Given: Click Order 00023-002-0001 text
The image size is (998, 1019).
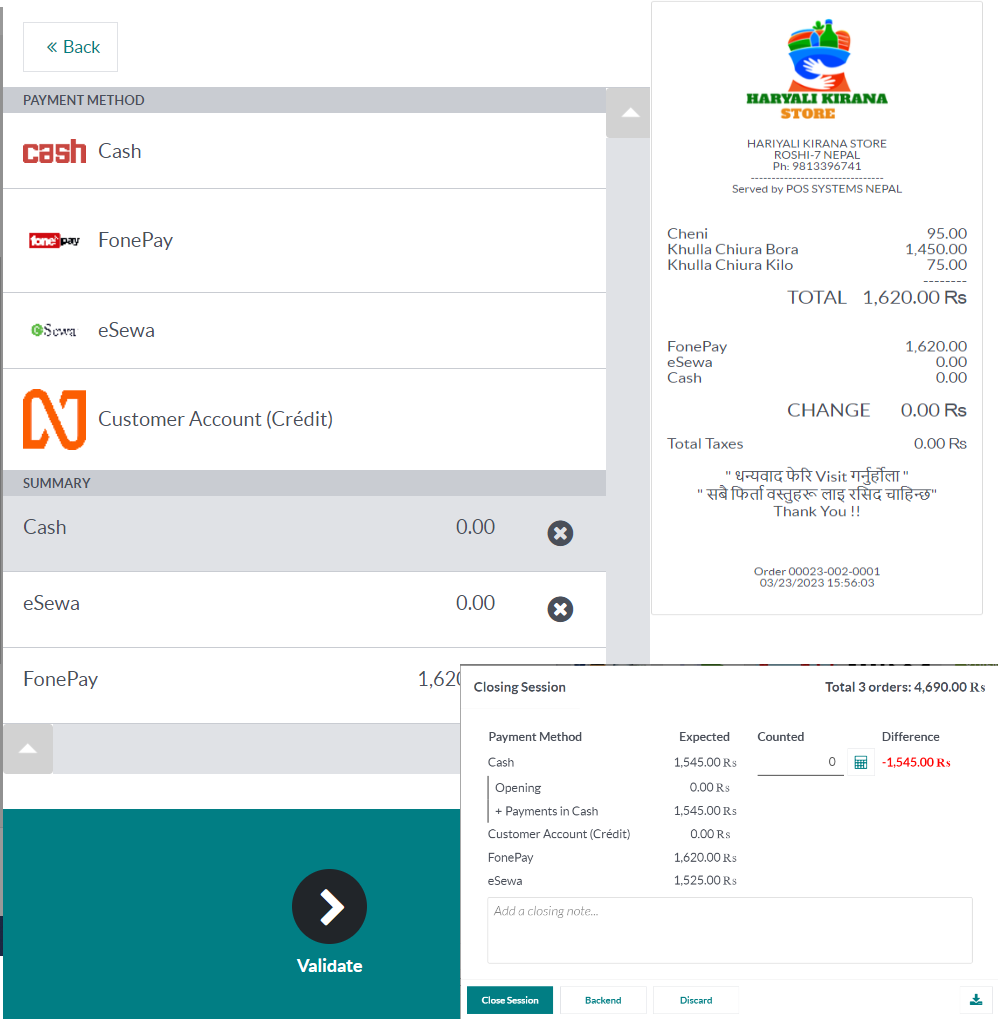Looking at the screenshot, I should click(x=817, y=571).
